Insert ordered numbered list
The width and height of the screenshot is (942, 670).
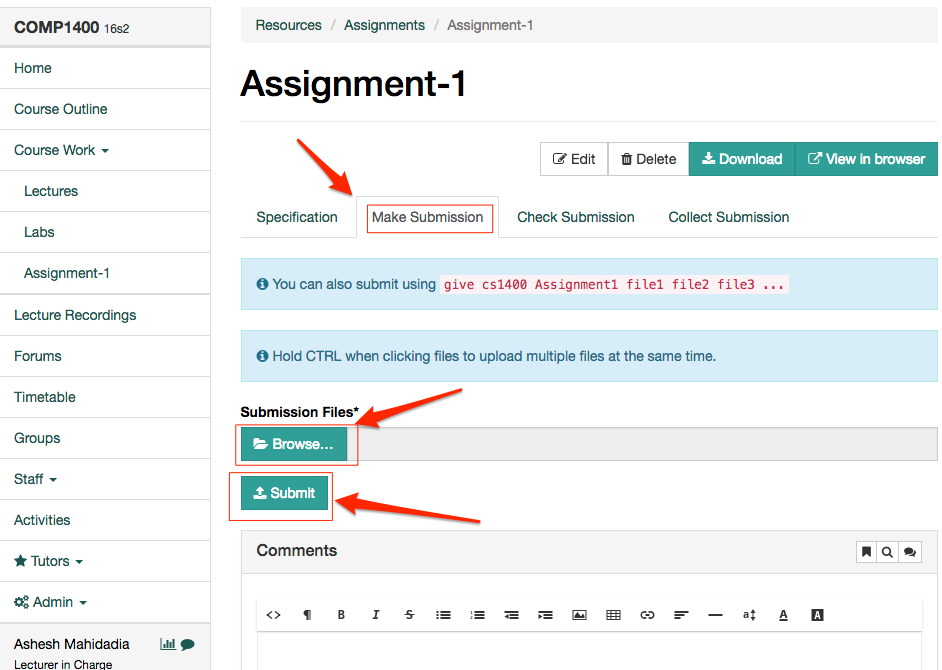[478, 615]
